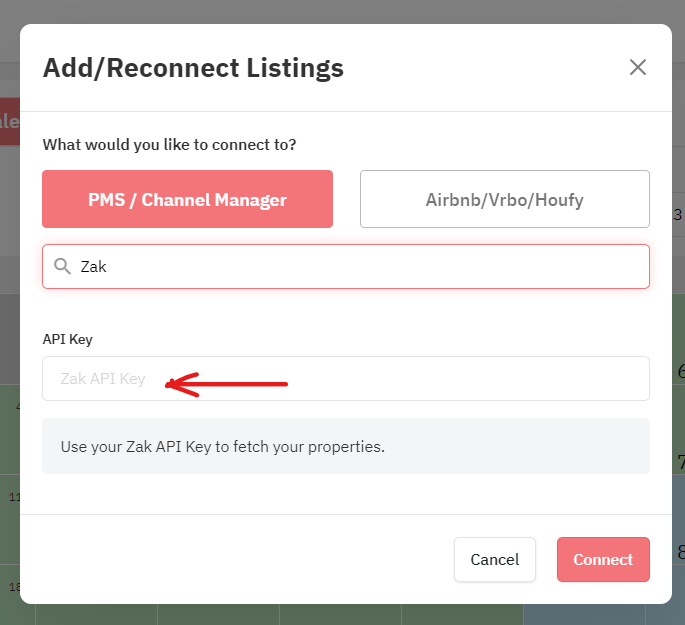
Task: Click the Zak API Key help message box
Action: coord(346,446)
